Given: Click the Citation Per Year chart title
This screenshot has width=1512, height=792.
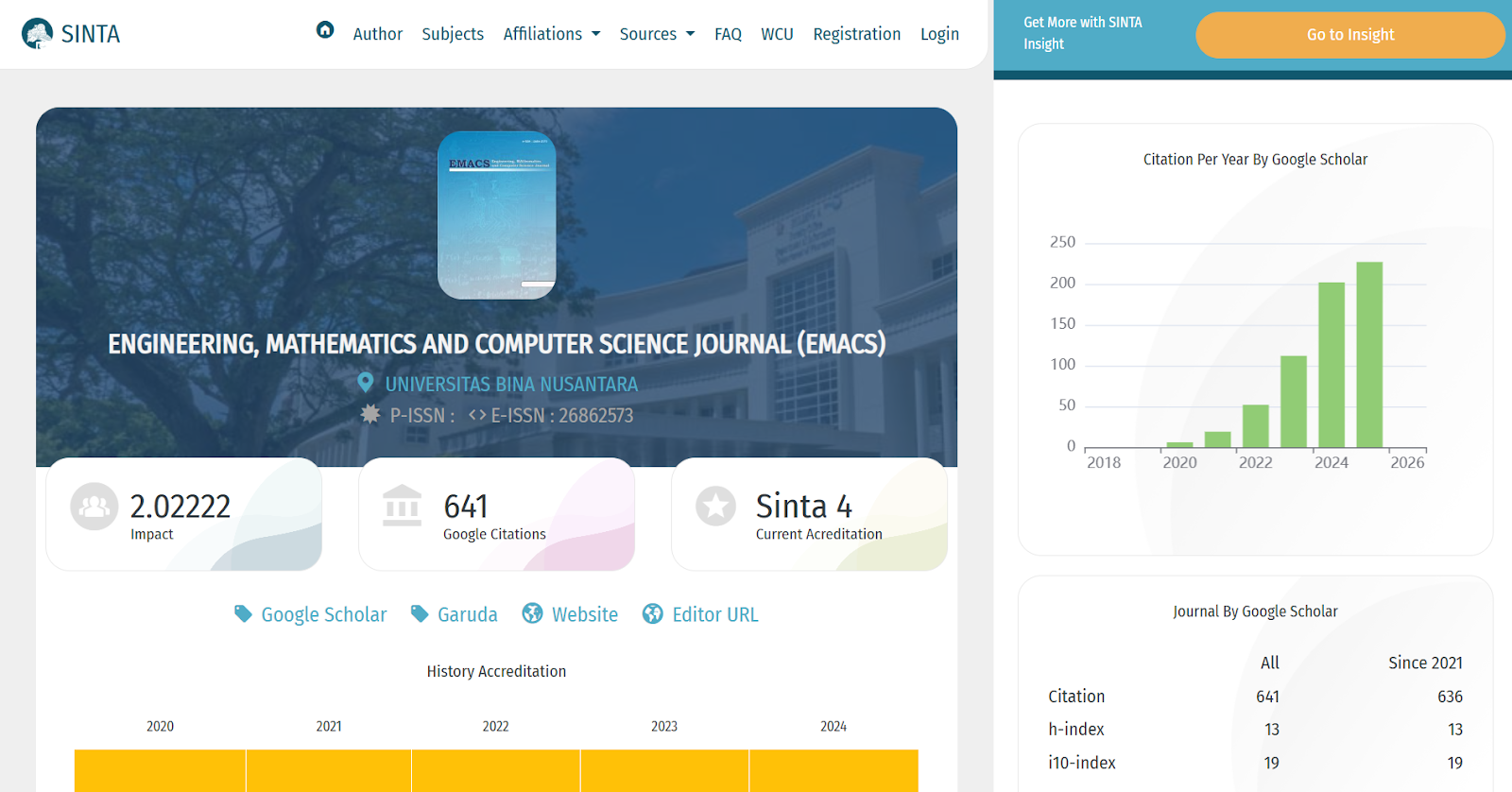Looking at the screenshot, I should coord(1255,160).
